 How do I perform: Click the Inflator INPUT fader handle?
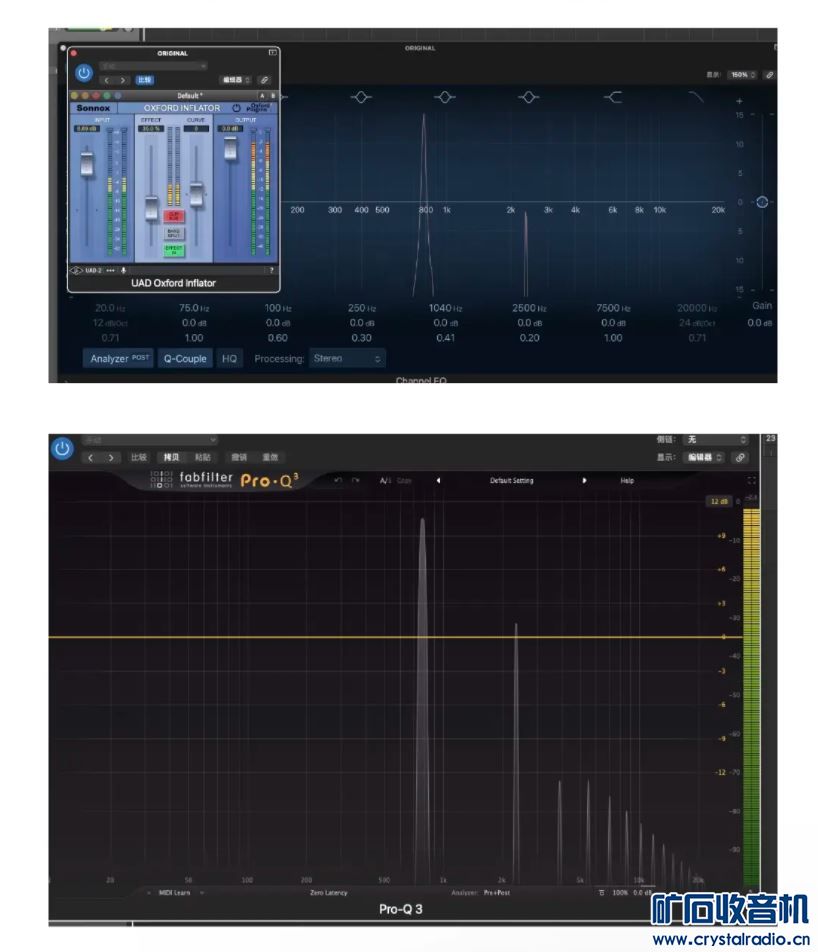[87, 163]
